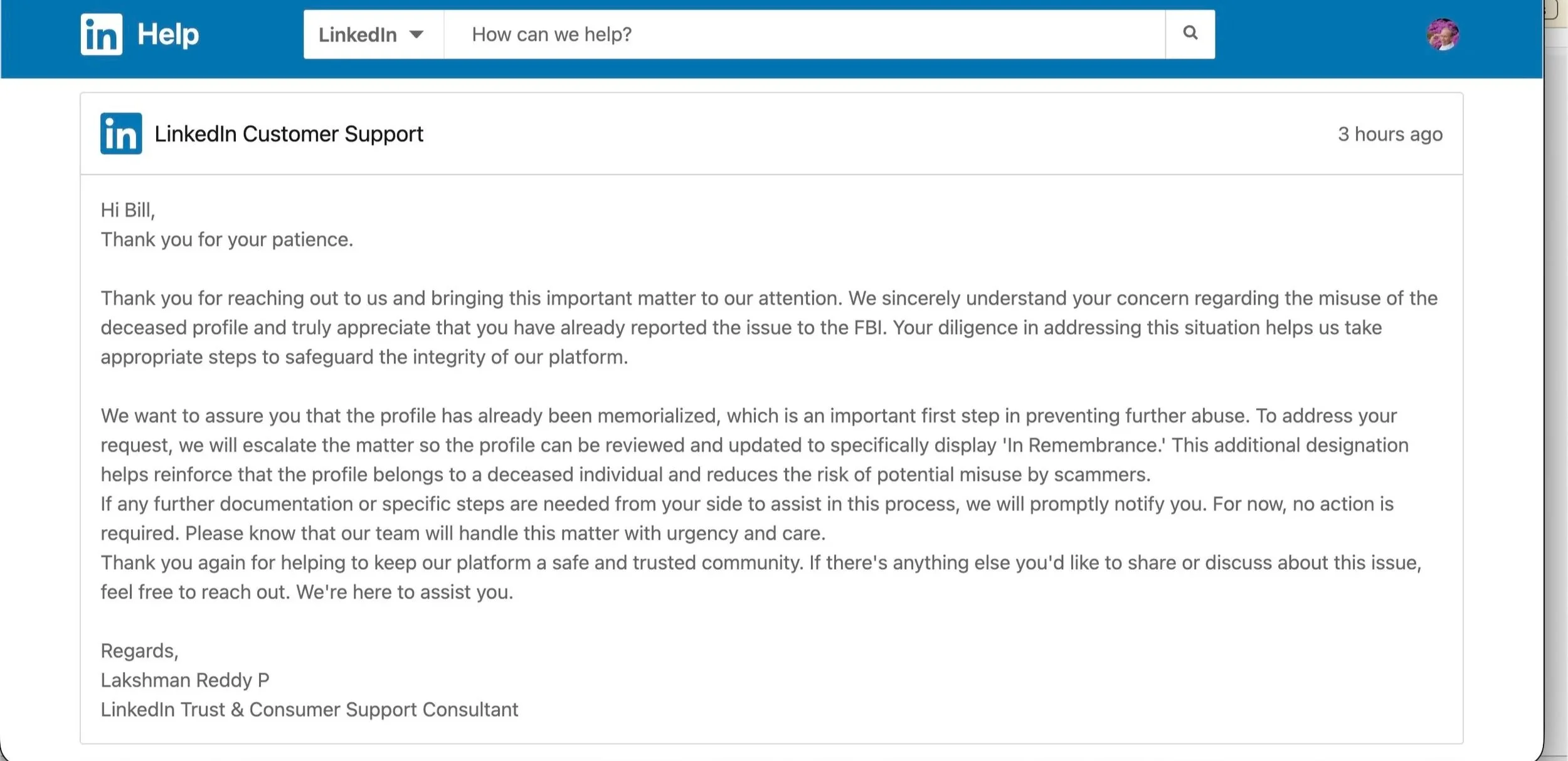Click the 'Regards,' sign-off line
Viewport: 1568px width, 761px height.
140,651
